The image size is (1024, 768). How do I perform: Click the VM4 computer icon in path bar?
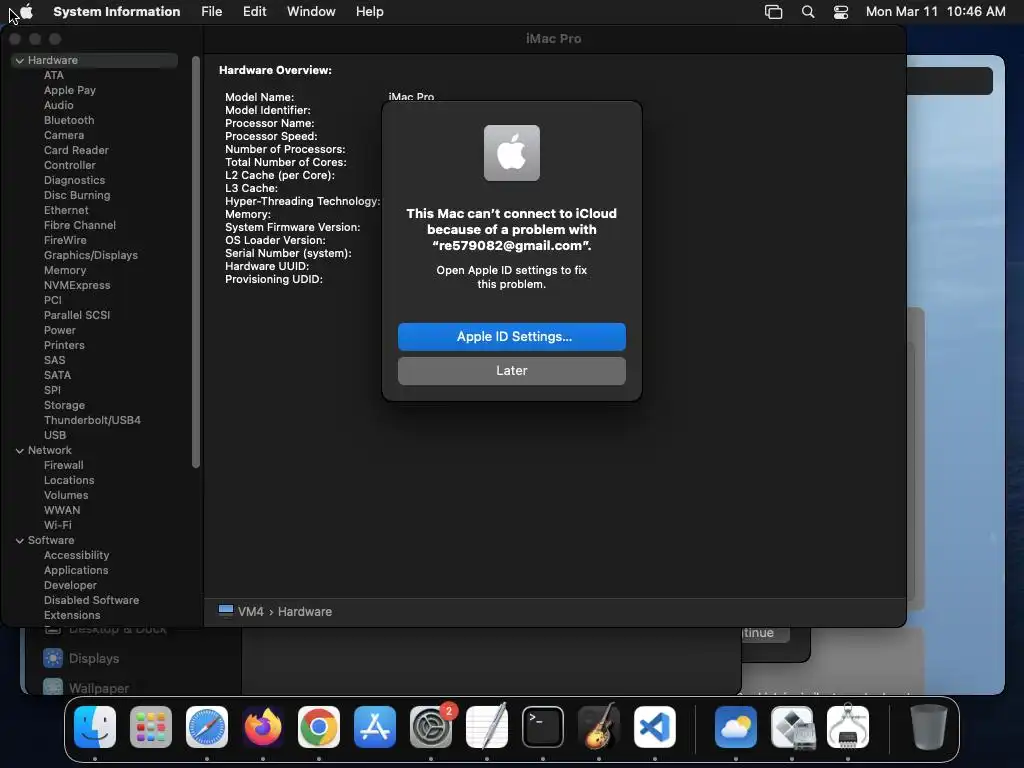click(x=226, y=611)
